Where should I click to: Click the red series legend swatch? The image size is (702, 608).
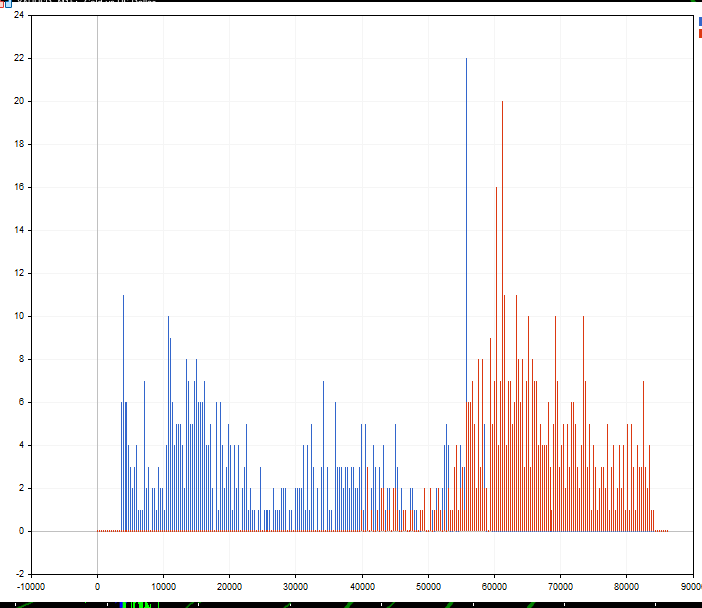[x=700, y=34]
